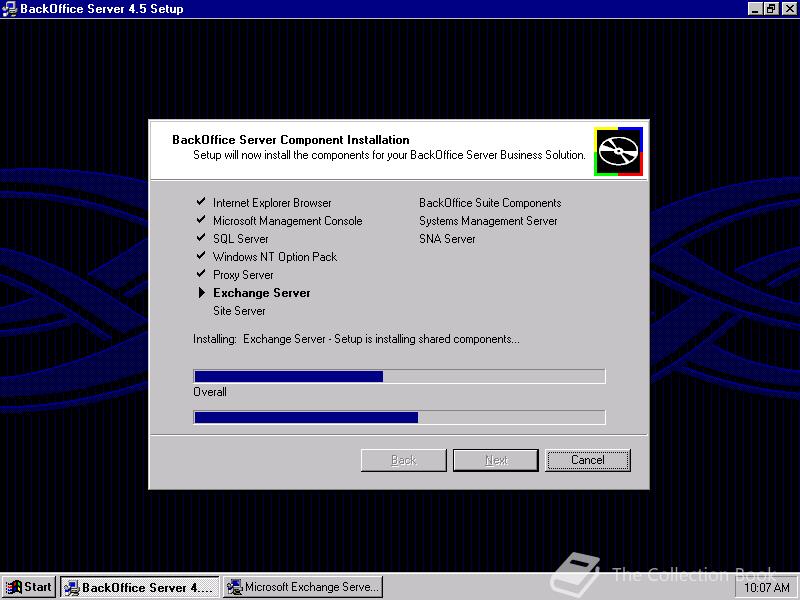
Task: Click the Overall progress bar
Action: [x=399, y=417]
